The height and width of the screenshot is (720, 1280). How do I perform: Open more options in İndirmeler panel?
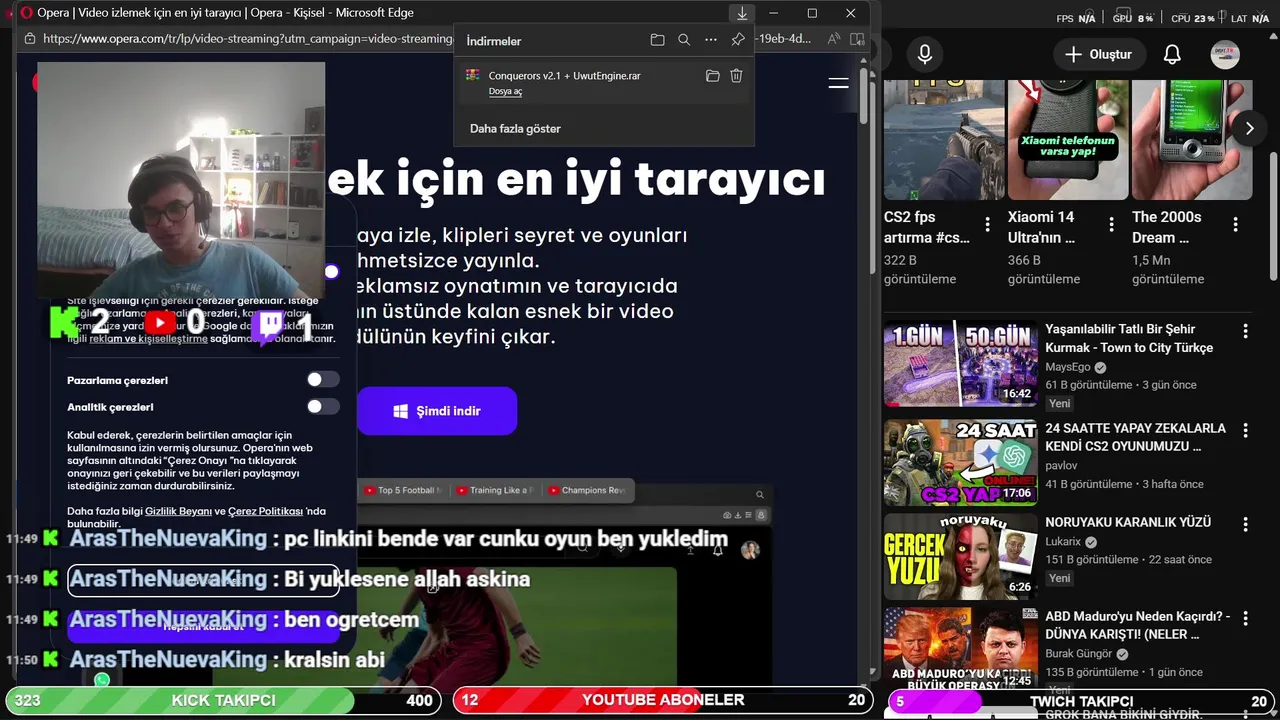[x=711, y=40]
